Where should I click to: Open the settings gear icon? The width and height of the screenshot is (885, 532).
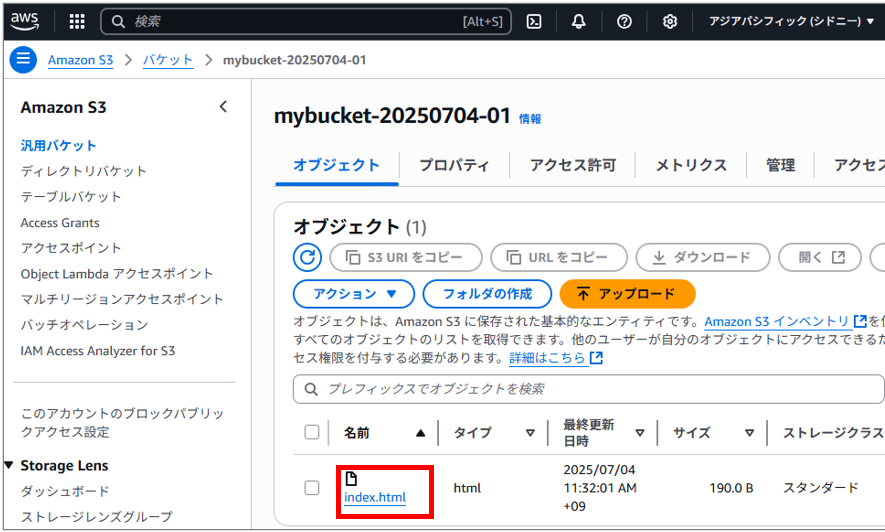click(x=669, y=21)
